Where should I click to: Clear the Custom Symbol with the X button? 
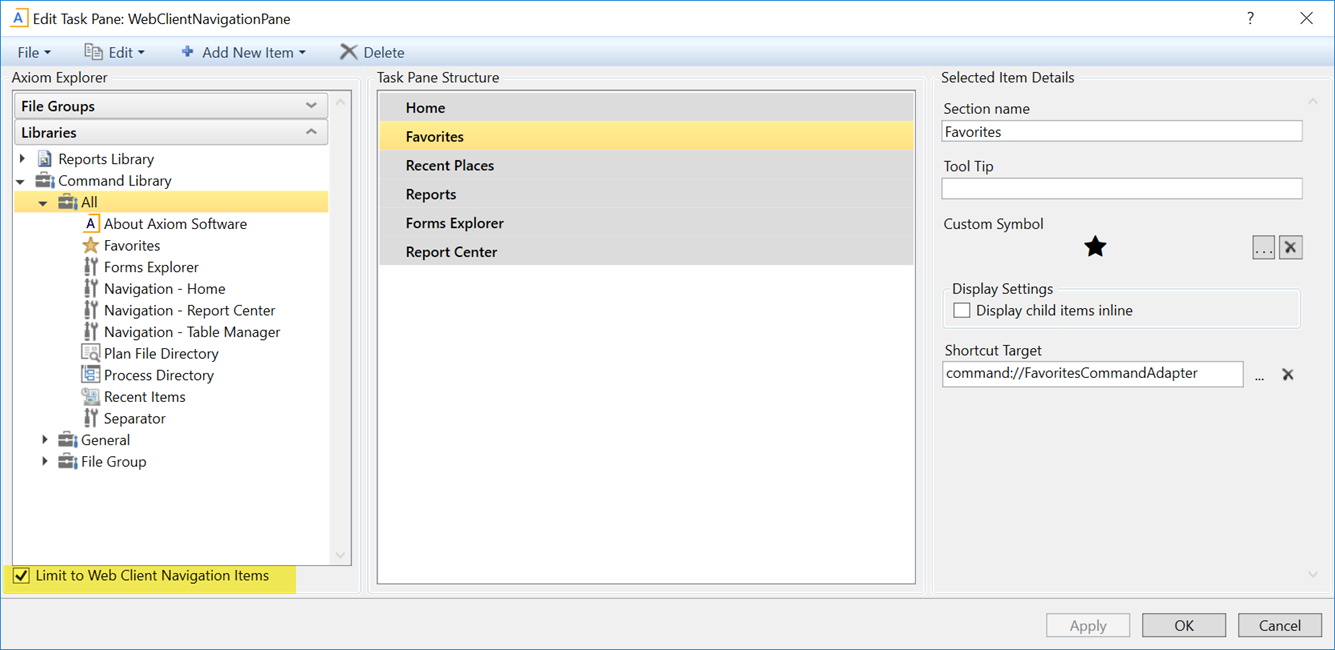click(x=1291, y=248)
